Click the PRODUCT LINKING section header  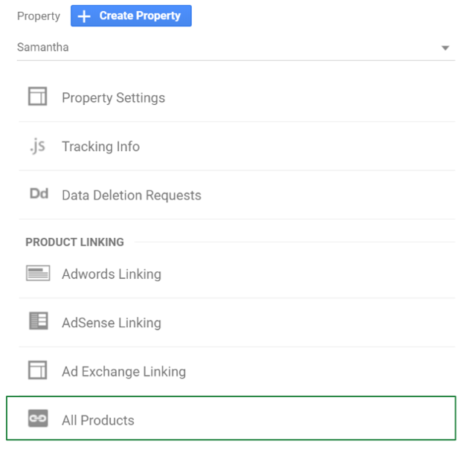point(75,242)
